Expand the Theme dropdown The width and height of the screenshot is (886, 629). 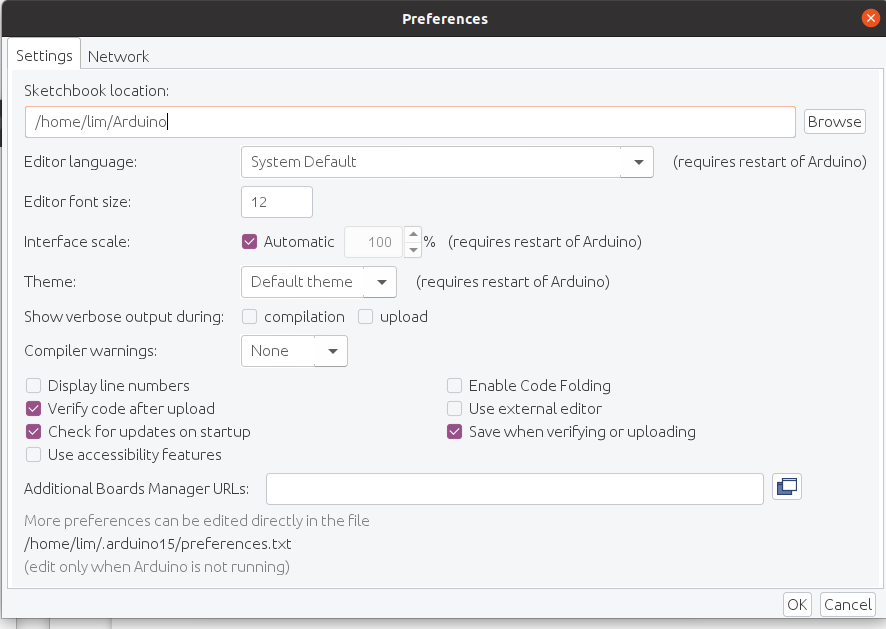(x=380, y=282)
